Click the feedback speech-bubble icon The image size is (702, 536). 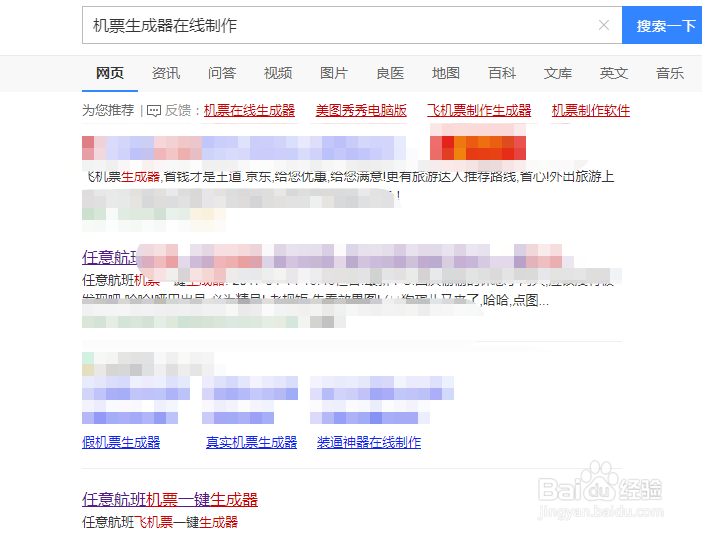[154, 111]
